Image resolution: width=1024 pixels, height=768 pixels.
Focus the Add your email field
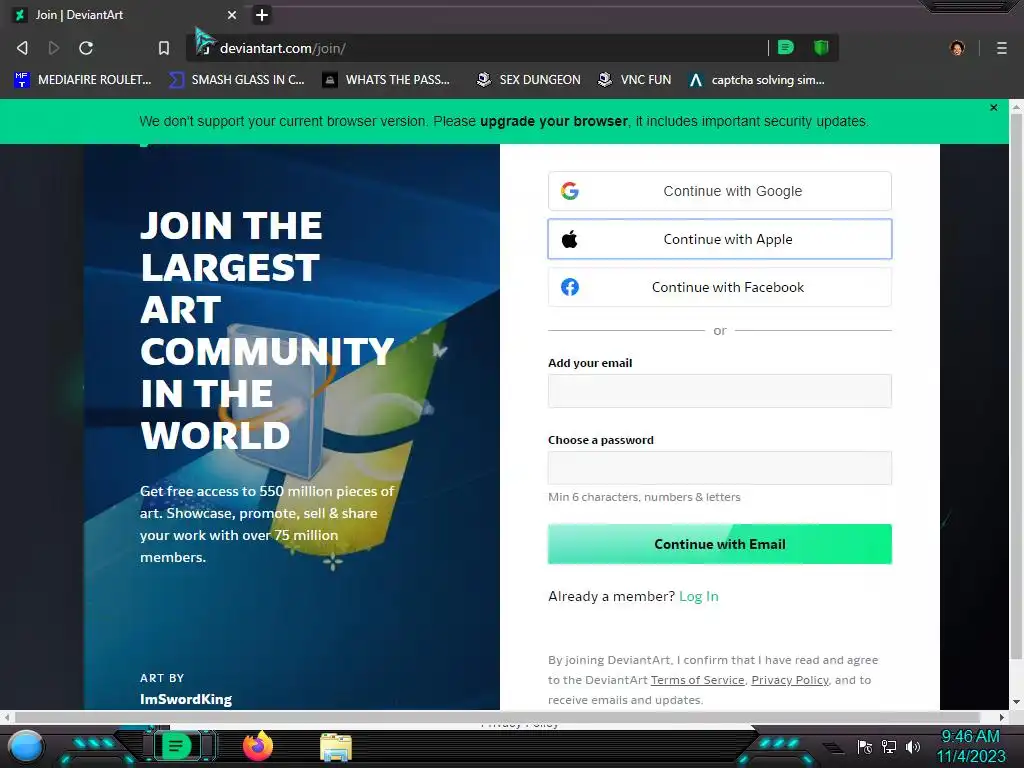[720, 391]
